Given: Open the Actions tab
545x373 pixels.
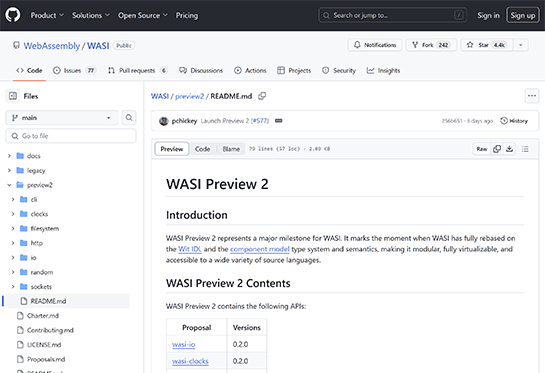Looking at the screenshot, I should pyautogui.click(x=250, y=70).
